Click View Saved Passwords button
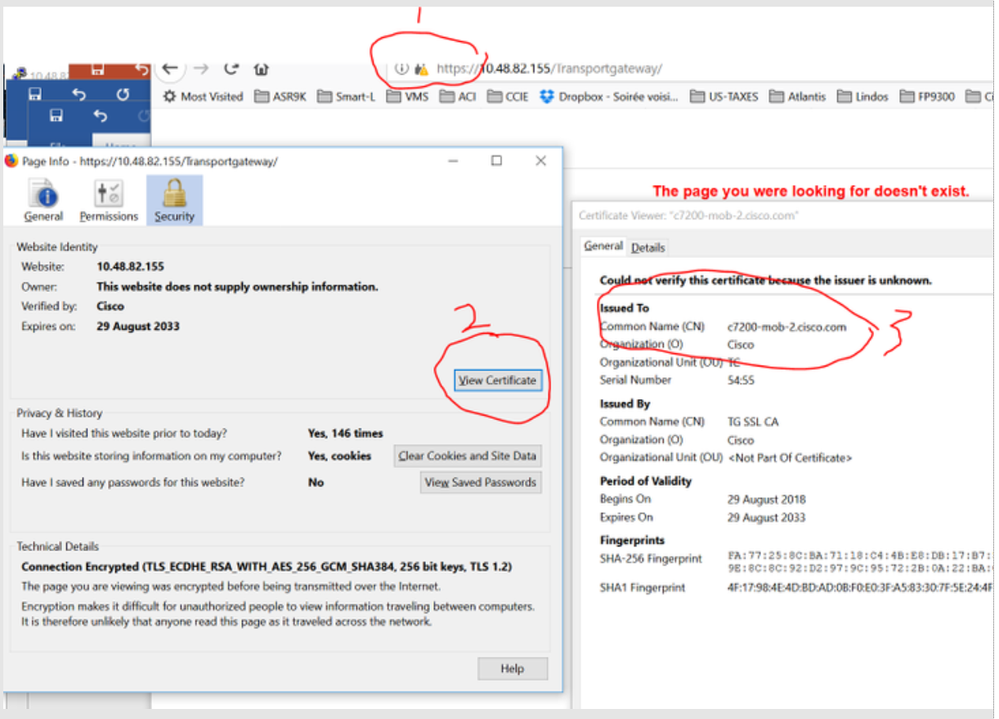The height and width of the screenshot is (719, 999). point(480,483)
